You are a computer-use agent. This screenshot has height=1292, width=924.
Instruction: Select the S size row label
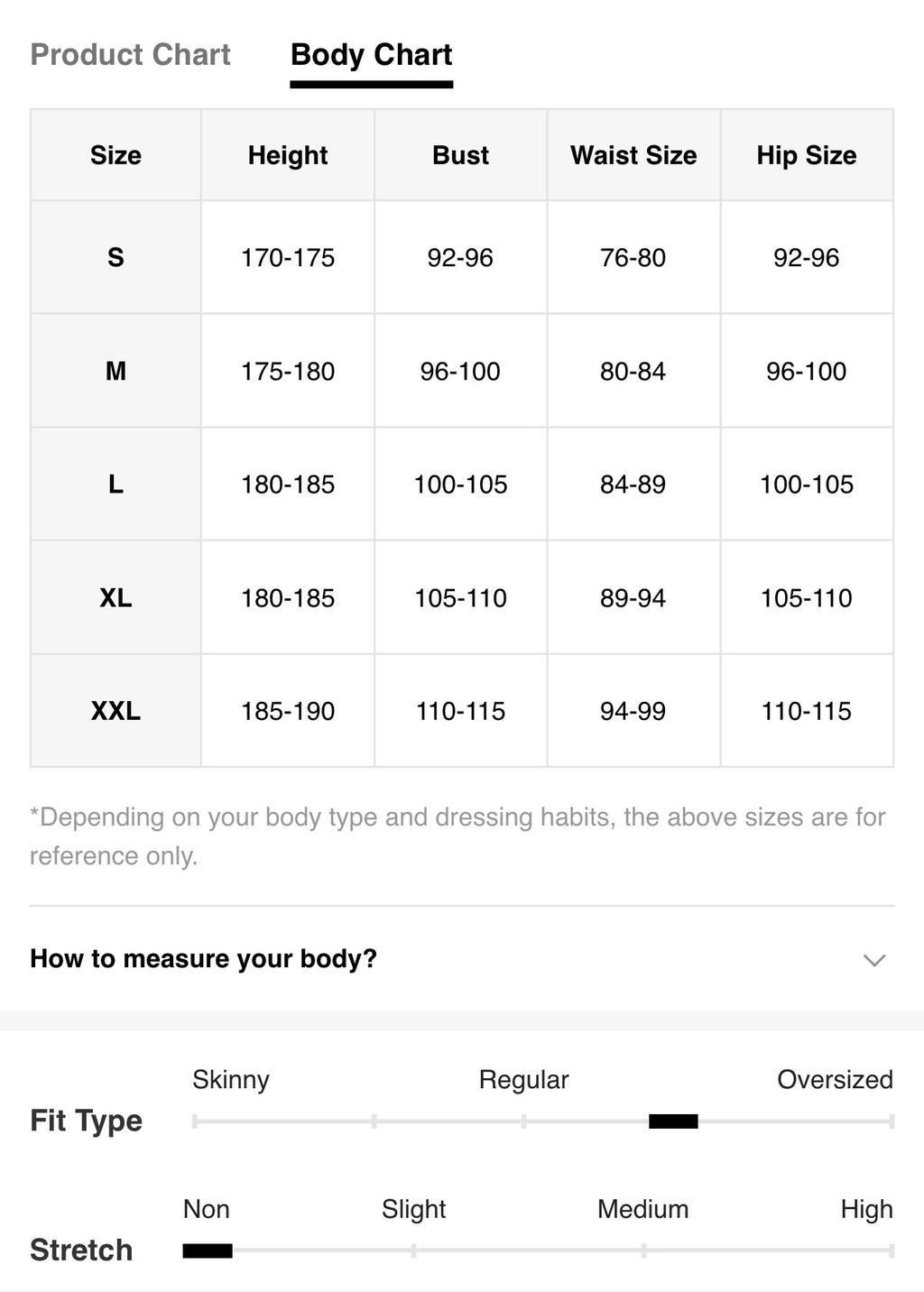(x=115, y=258)
